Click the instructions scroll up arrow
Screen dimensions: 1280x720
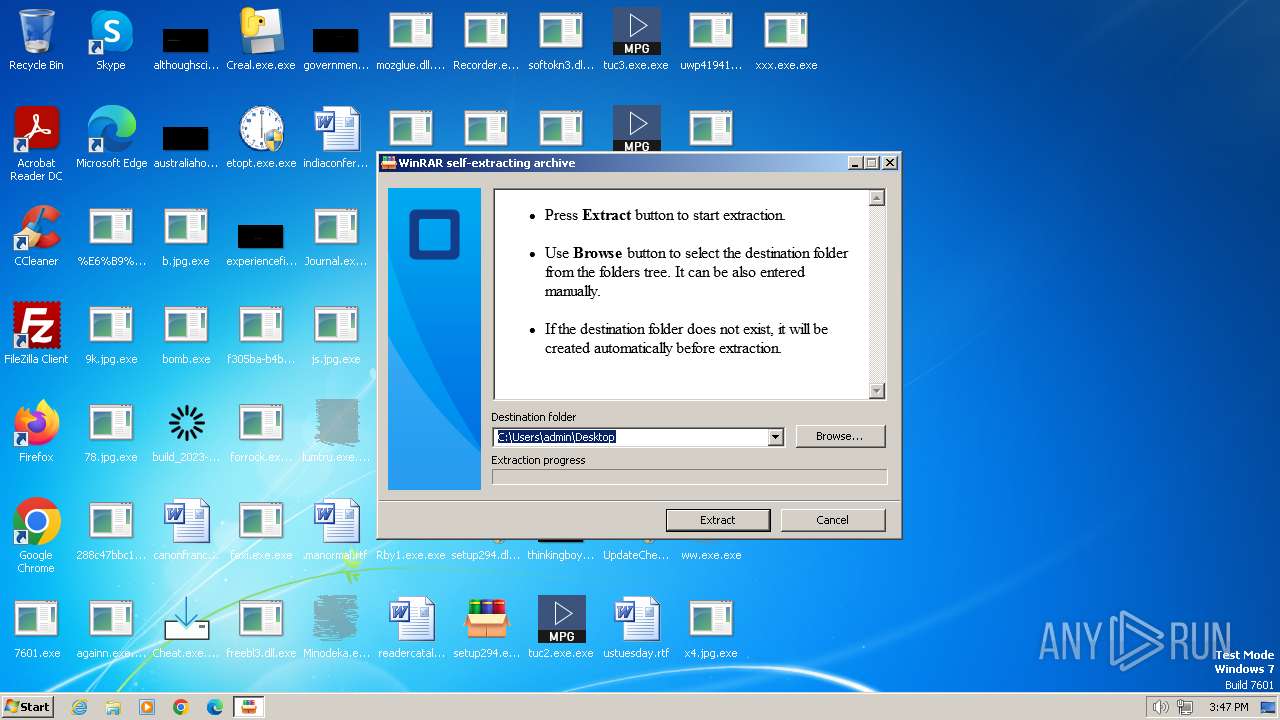click(877, 198)
